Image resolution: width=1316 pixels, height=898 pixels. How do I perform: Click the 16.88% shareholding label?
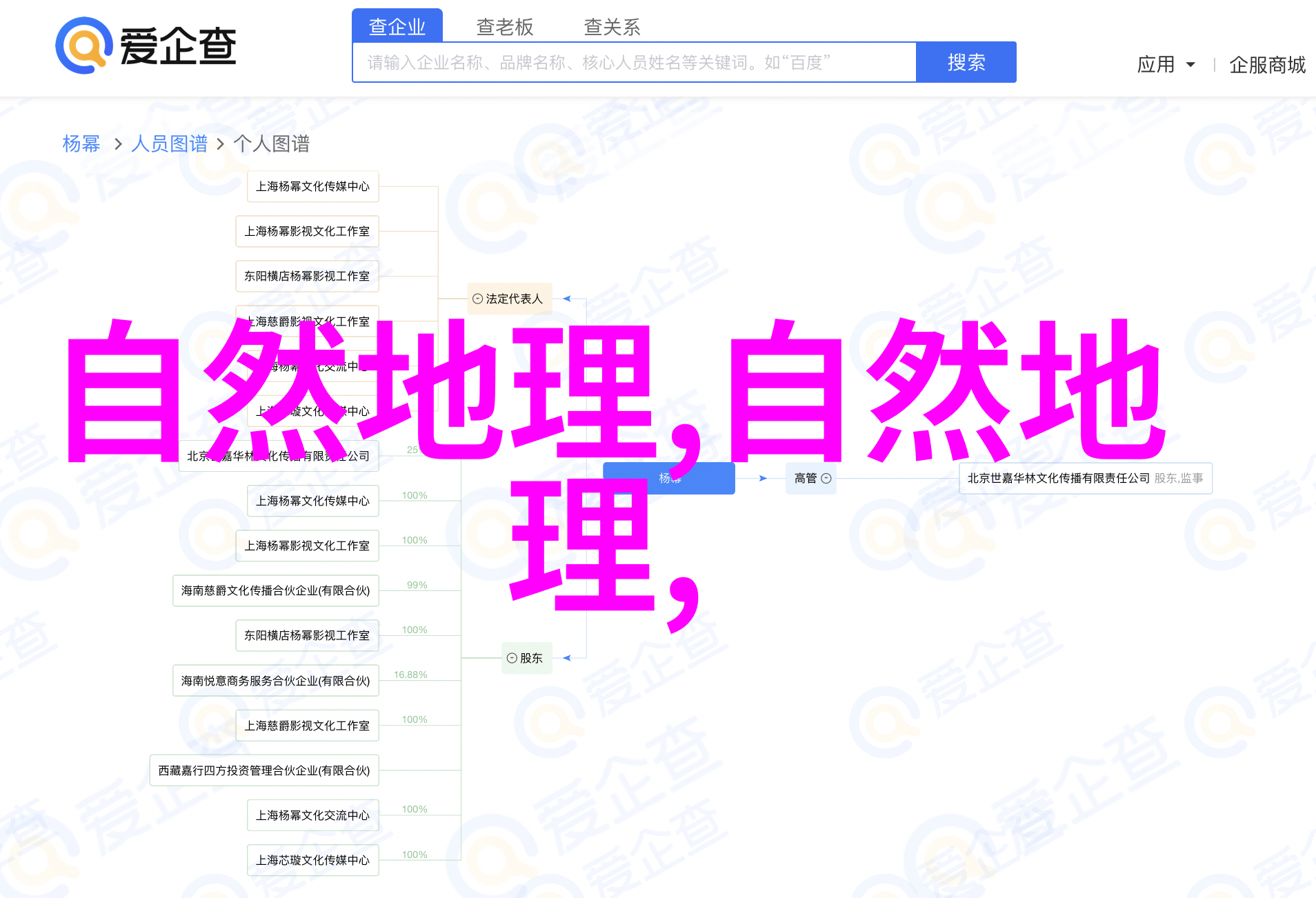[410, 675]
